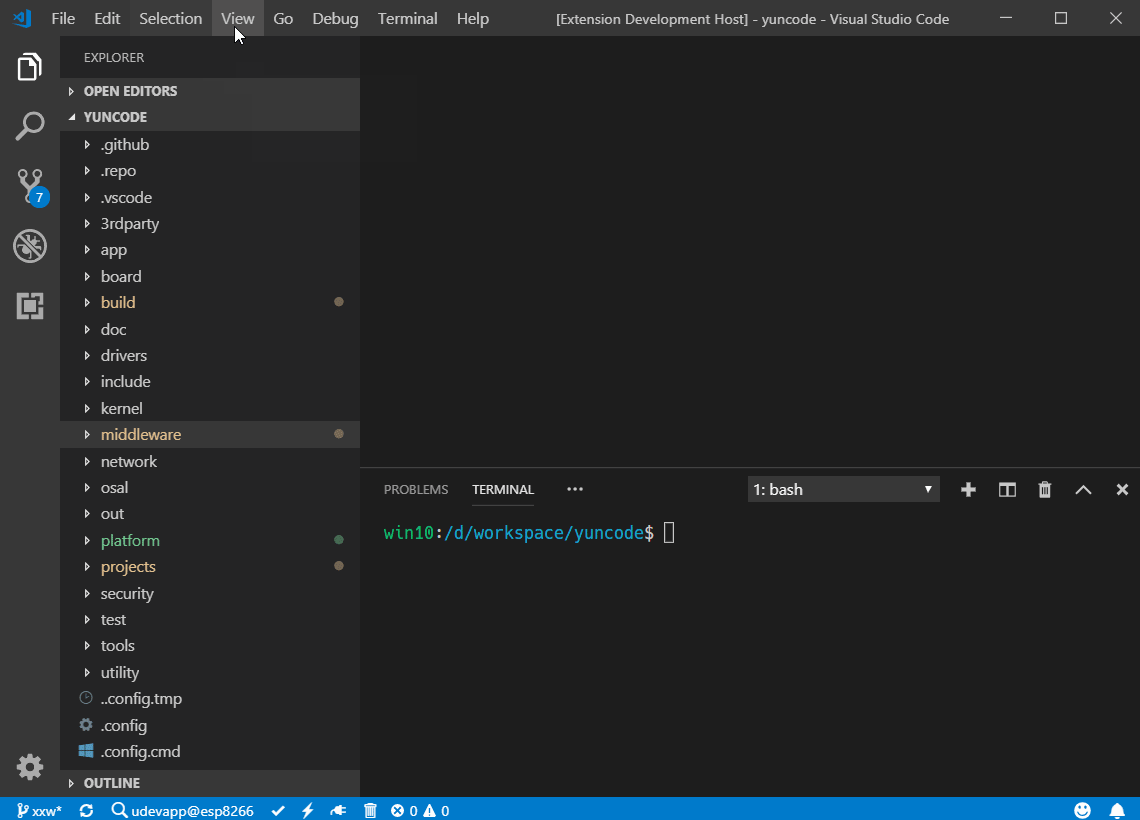Switch to the TERMINAL tab
This screenshot has width=1140, height=820.
point(503,489)
